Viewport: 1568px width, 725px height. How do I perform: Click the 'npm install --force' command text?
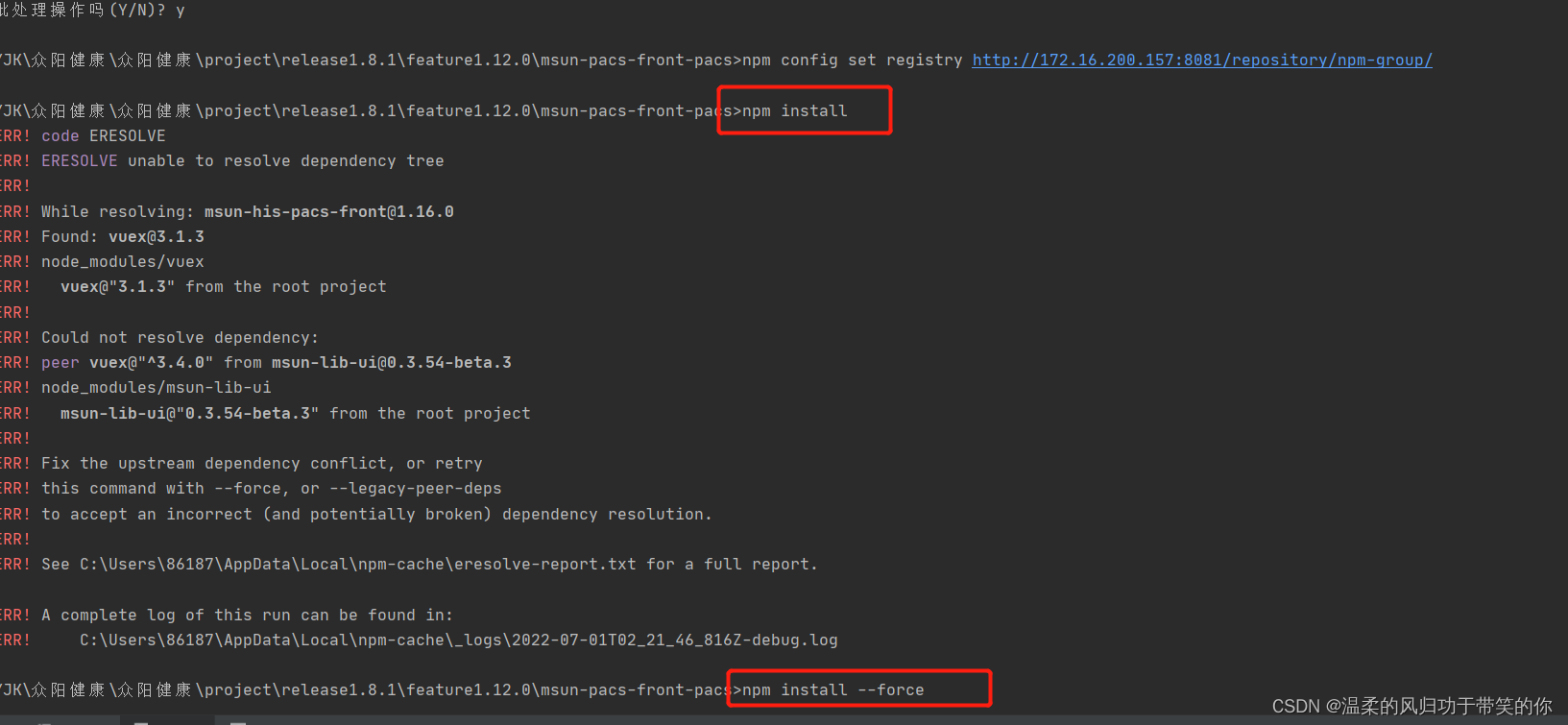[833, 689]
